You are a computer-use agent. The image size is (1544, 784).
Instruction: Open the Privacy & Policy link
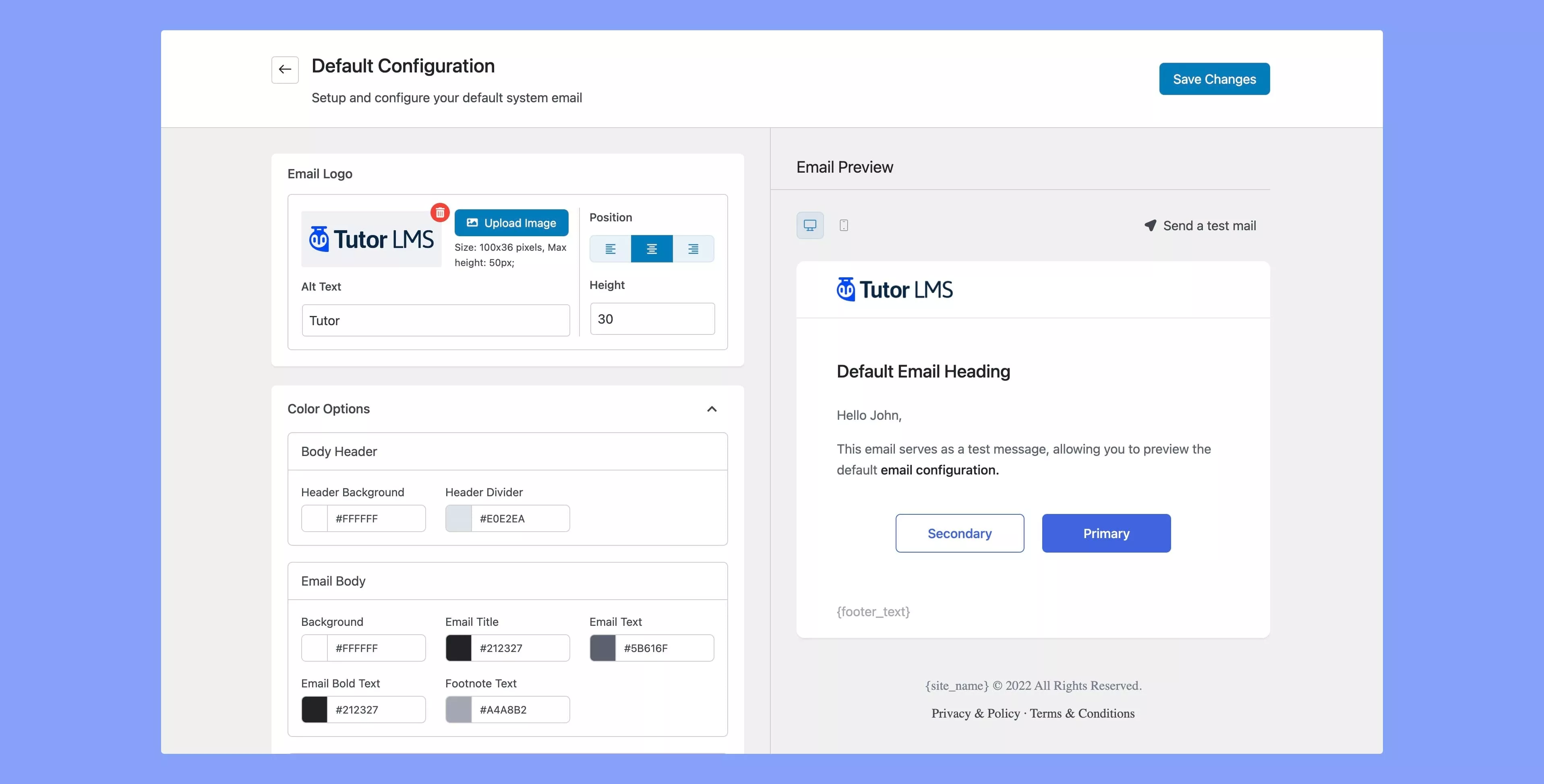coord(975,713)
